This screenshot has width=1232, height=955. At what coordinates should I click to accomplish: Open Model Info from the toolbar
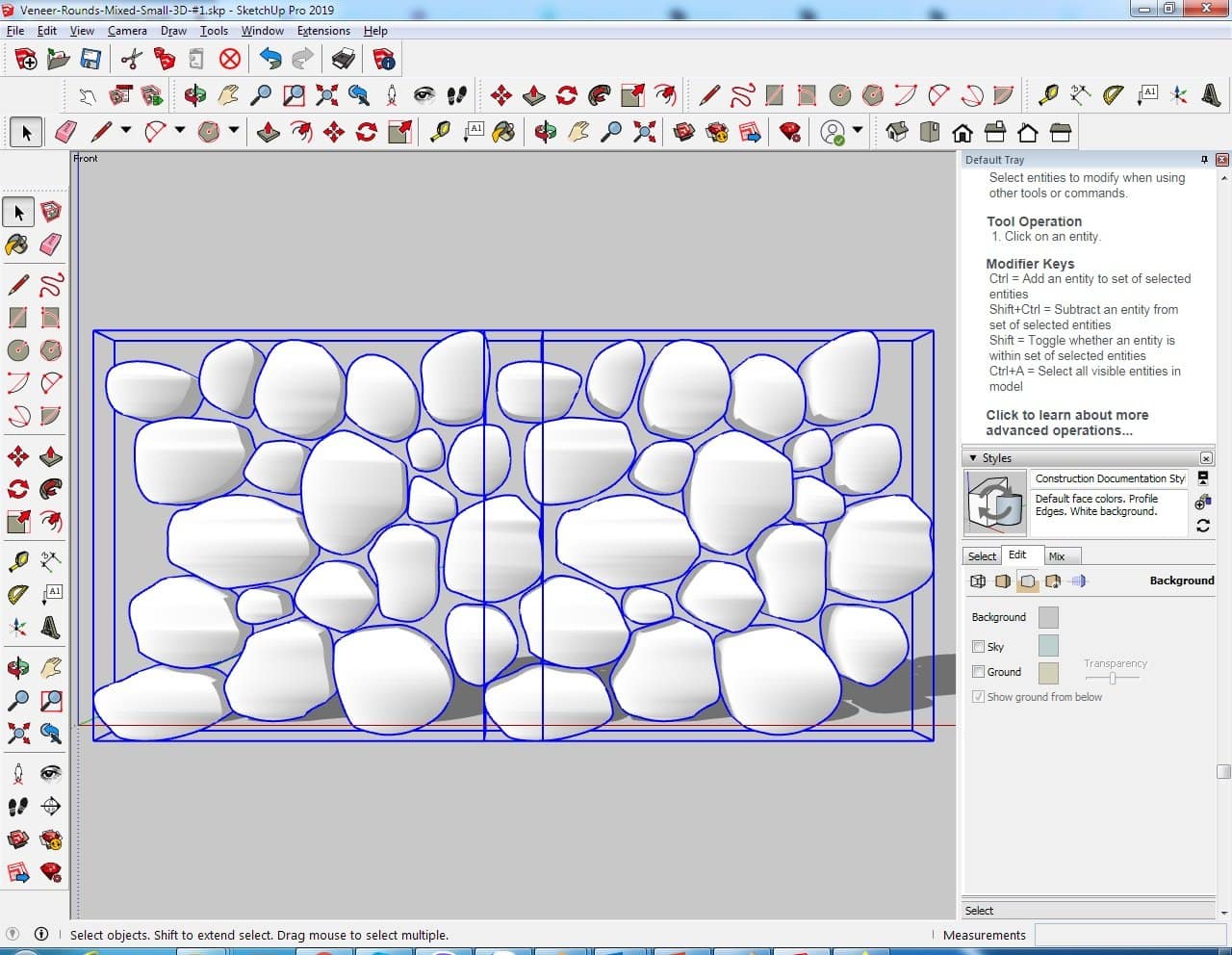point(384,60)
